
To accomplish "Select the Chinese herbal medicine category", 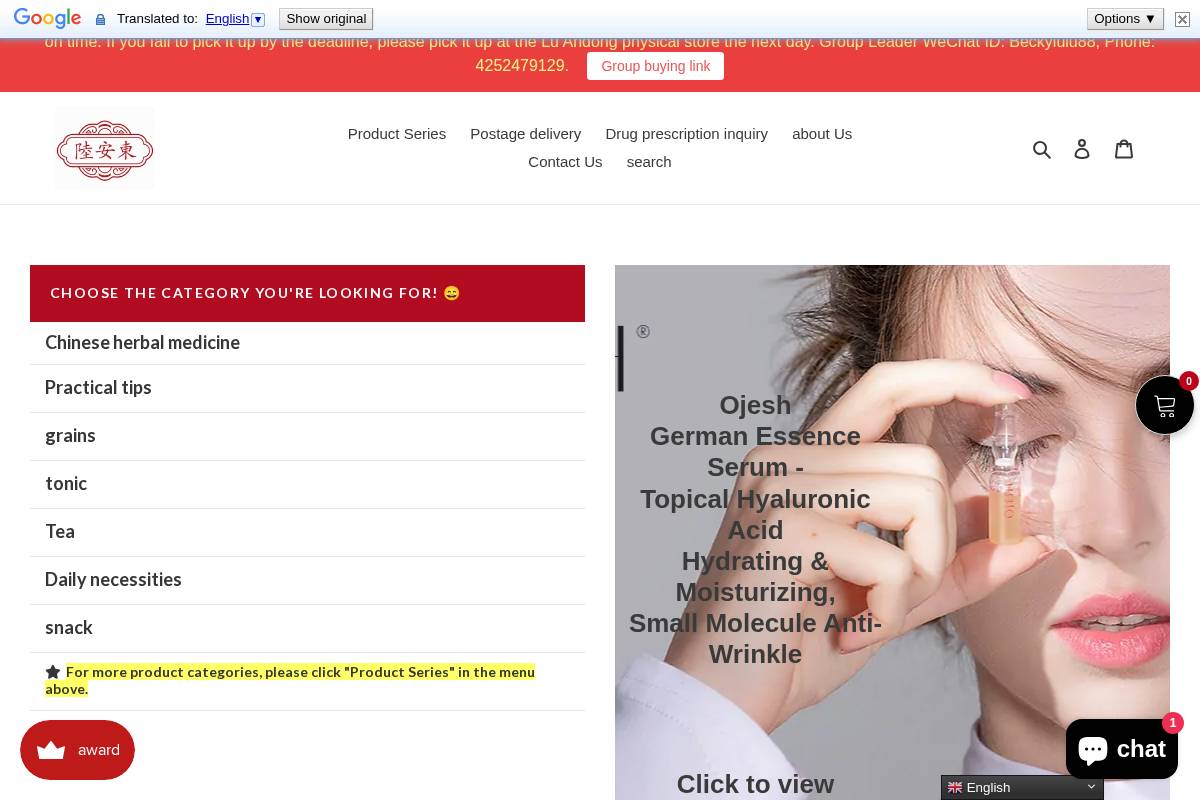I will 142,343.
